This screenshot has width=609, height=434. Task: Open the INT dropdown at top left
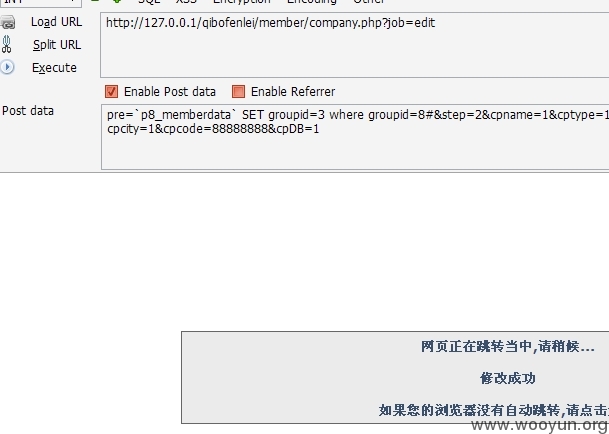pos(41,2)
